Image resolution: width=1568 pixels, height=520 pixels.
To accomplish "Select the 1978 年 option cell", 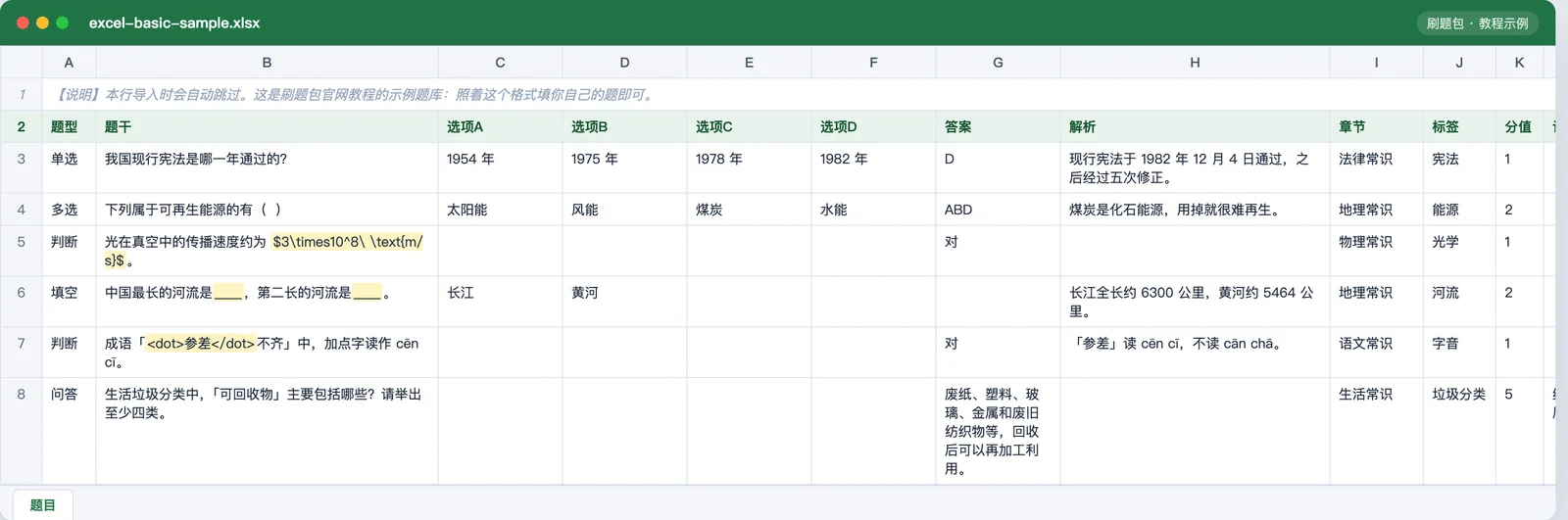I will pos(749,168).
